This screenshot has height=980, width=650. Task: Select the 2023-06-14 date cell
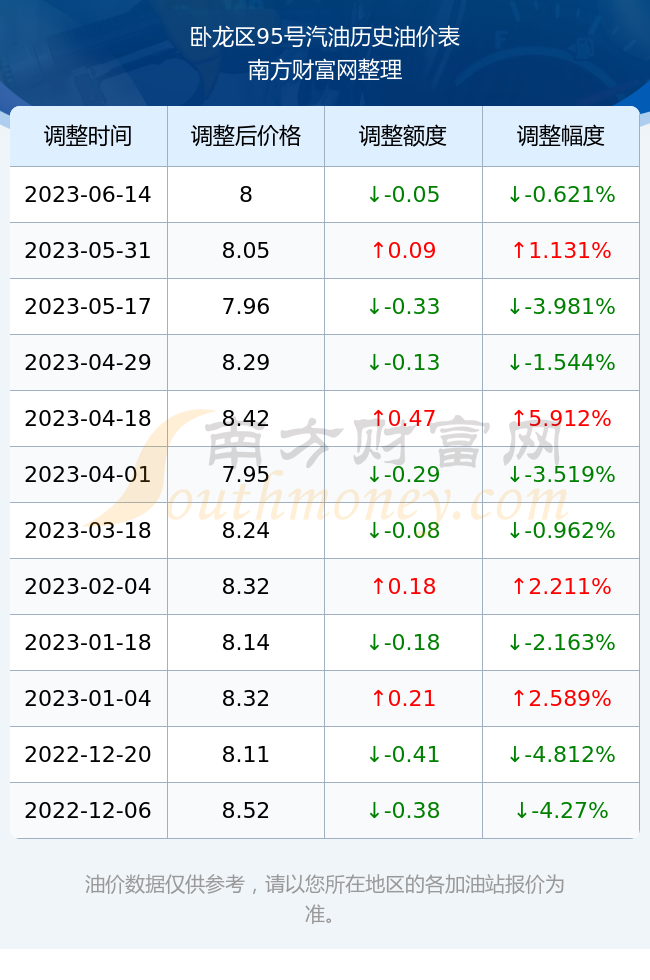[x=88, y=194]
